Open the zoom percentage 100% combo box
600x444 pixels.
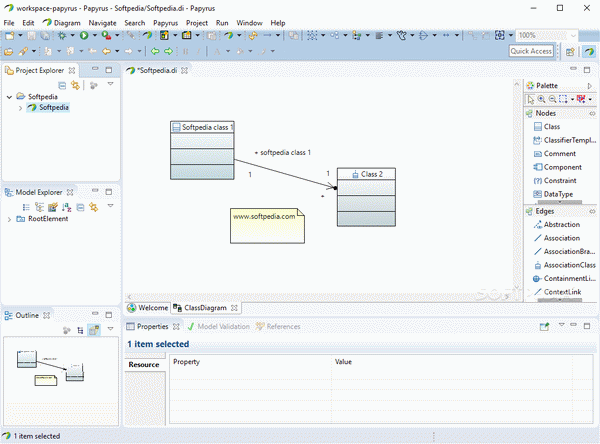546,36
